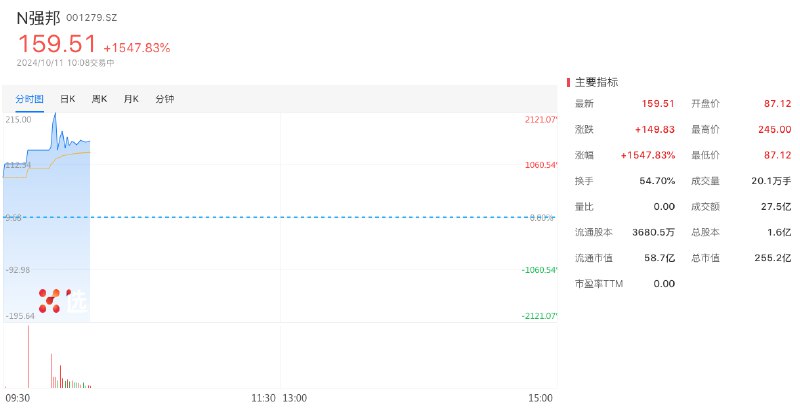Click the 总股本 value 1.6亿

coord(779,232)
